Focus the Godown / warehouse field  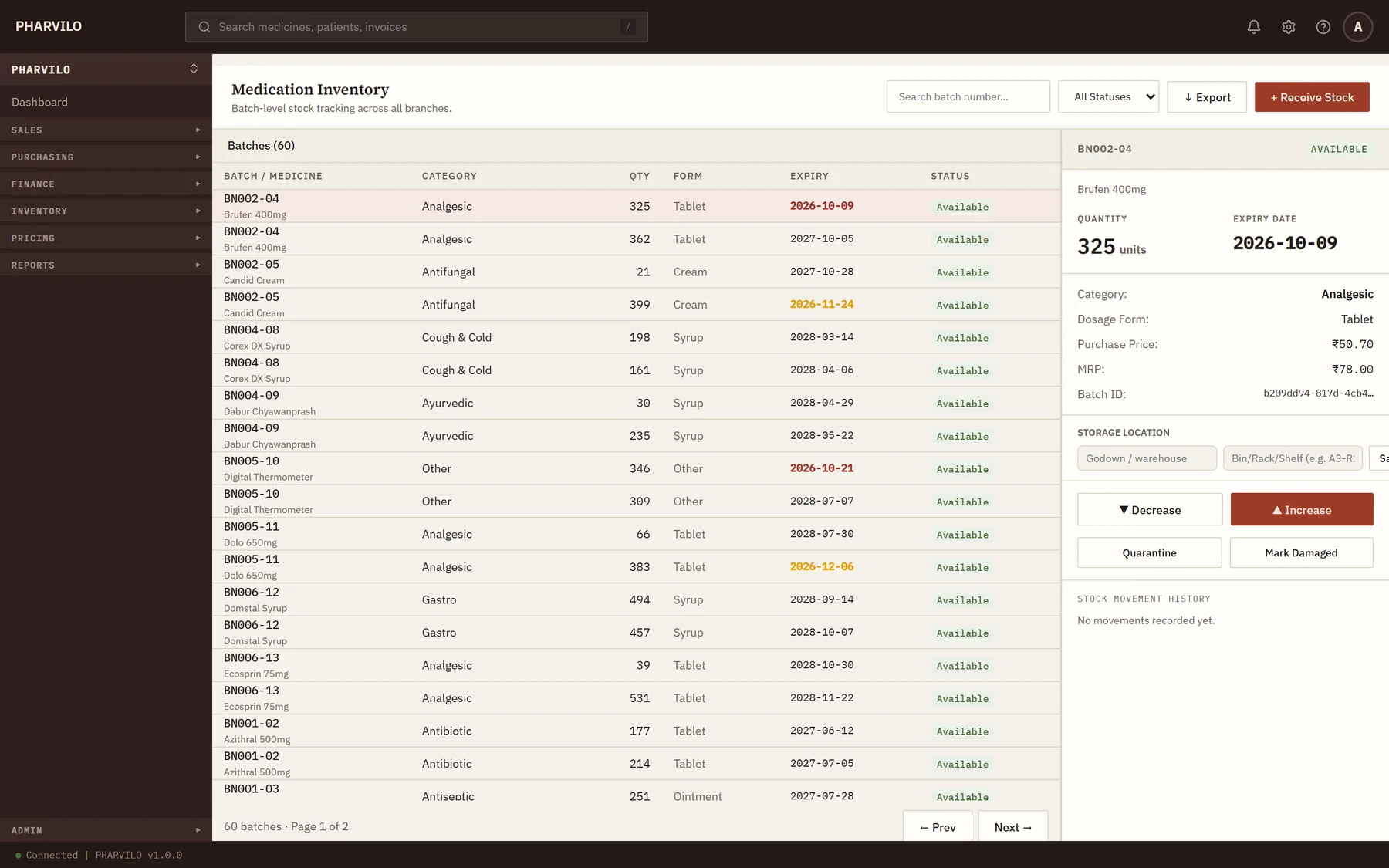point(1147,458)
